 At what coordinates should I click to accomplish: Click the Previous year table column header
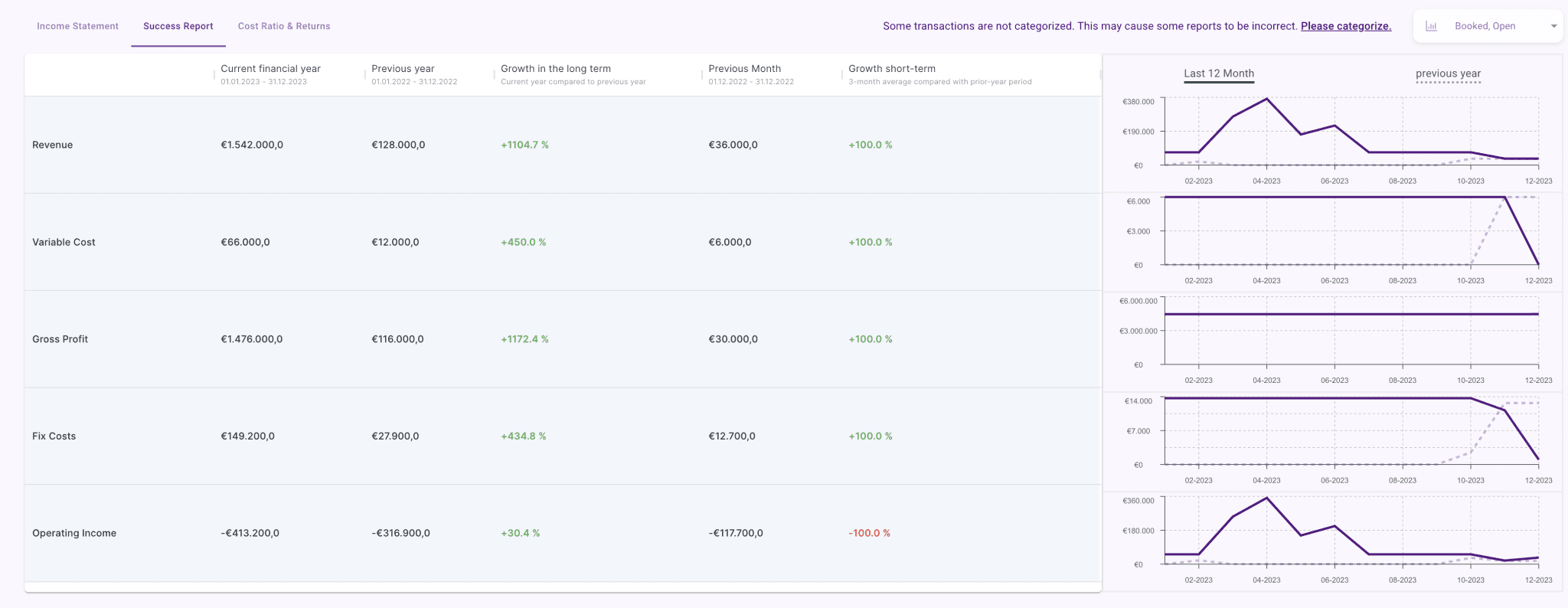point(403,69)
